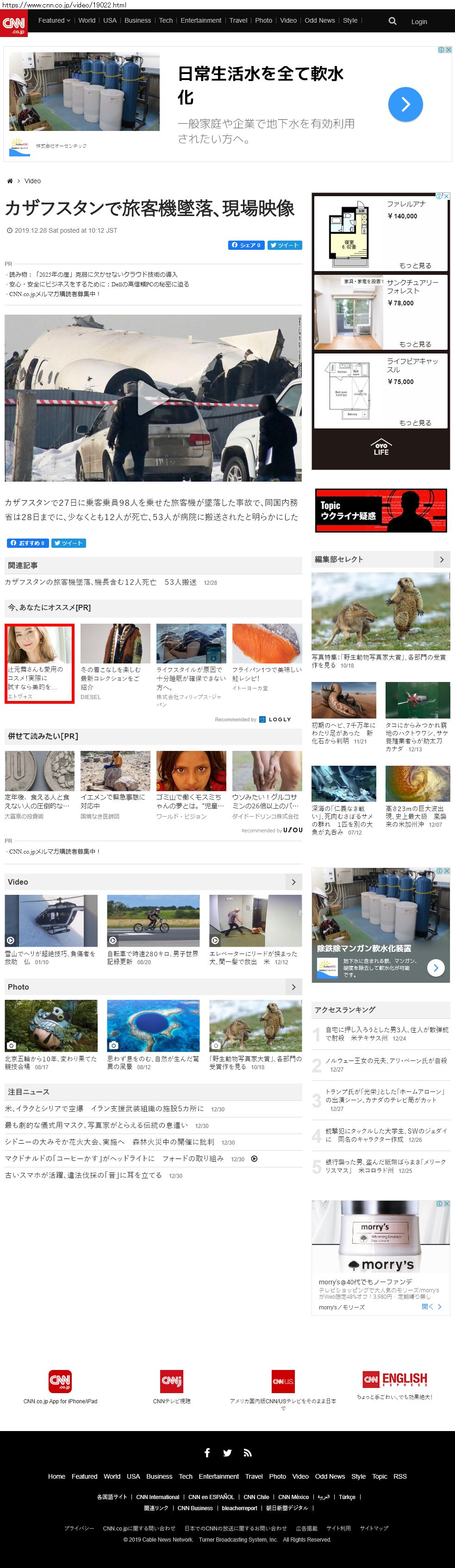Click the CNN English Express logo
The width and height of the screenshot is (455, 1568).
point(395,1379)
